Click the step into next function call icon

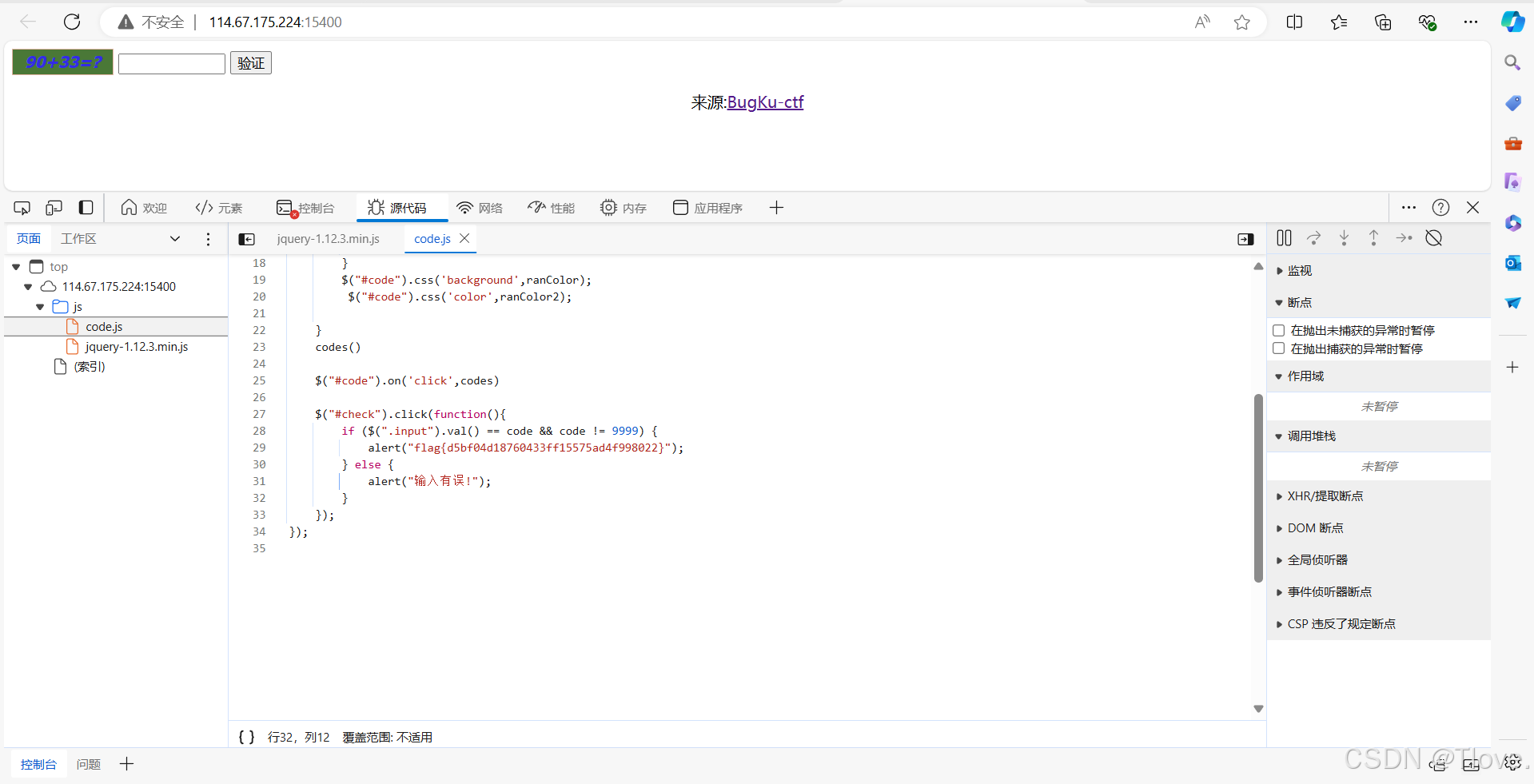point(1344,237)
